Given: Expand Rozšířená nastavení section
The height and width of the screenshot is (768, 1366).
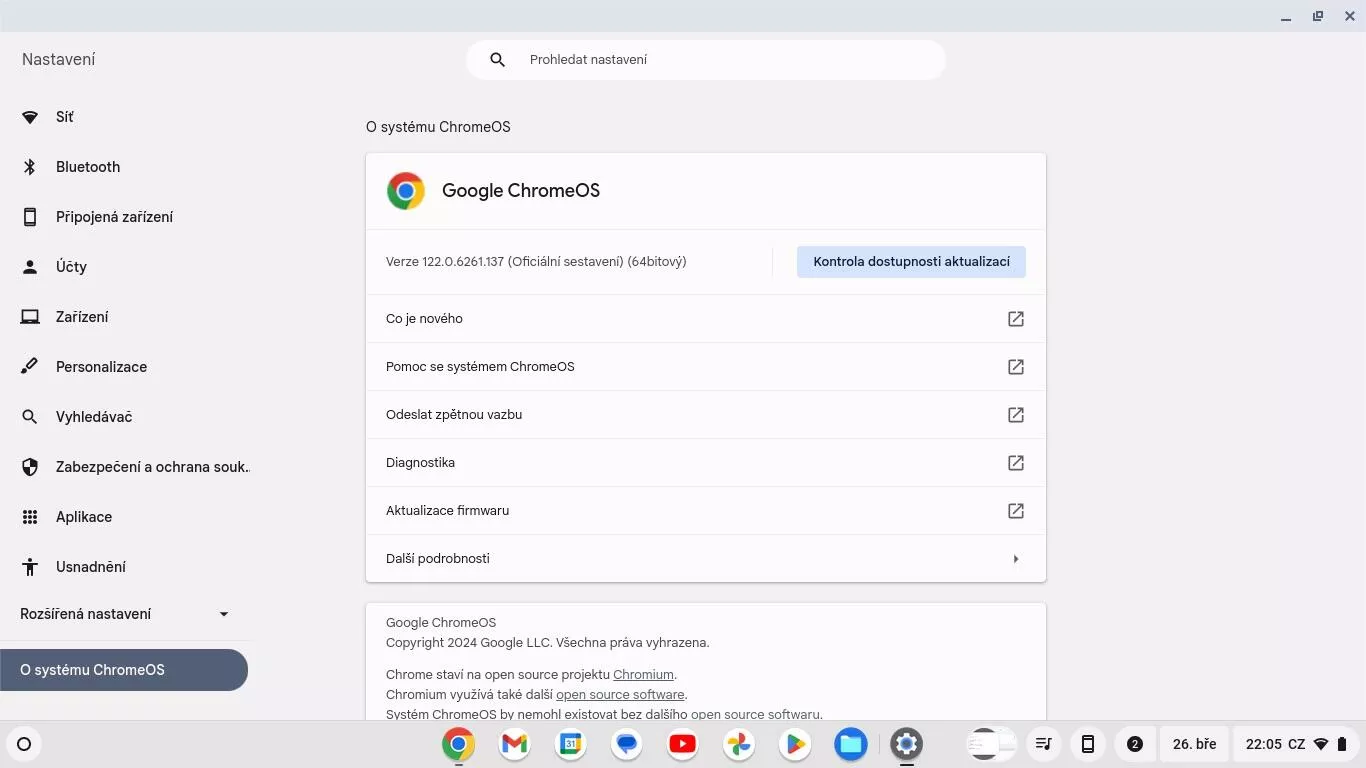Looking at the screenshot, I should pos(124,614).
